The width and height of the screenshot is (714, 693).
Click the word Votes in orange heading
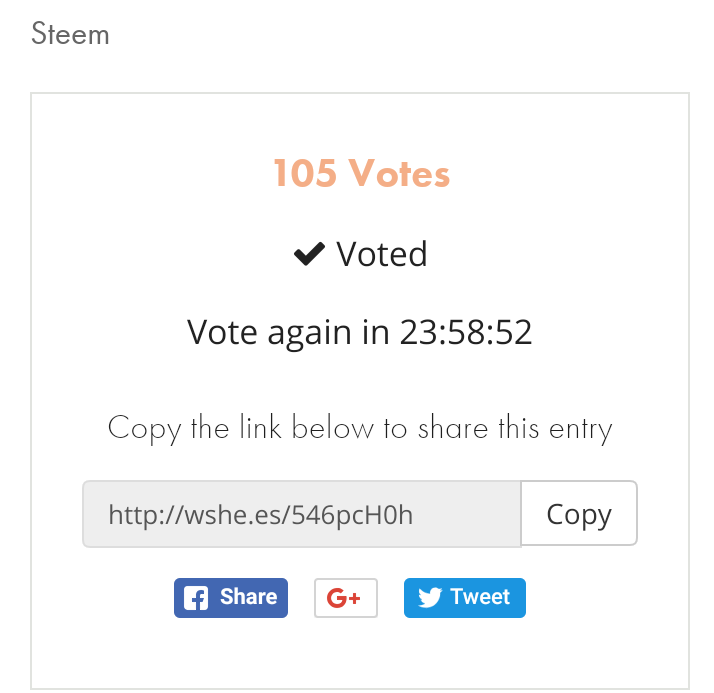coord(399,173)
